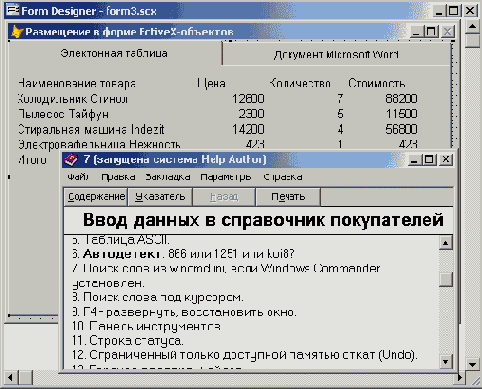The width and height of the screenshot is (482, 389).
Task: Click the Итого row label
Action: click(x=32, y=160)
